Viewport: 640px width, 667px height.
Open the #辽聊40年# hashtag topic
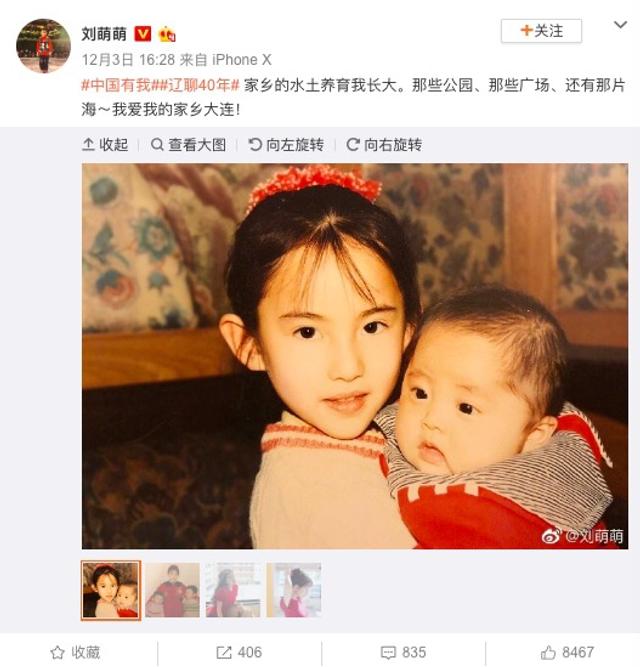click(196, 86)
